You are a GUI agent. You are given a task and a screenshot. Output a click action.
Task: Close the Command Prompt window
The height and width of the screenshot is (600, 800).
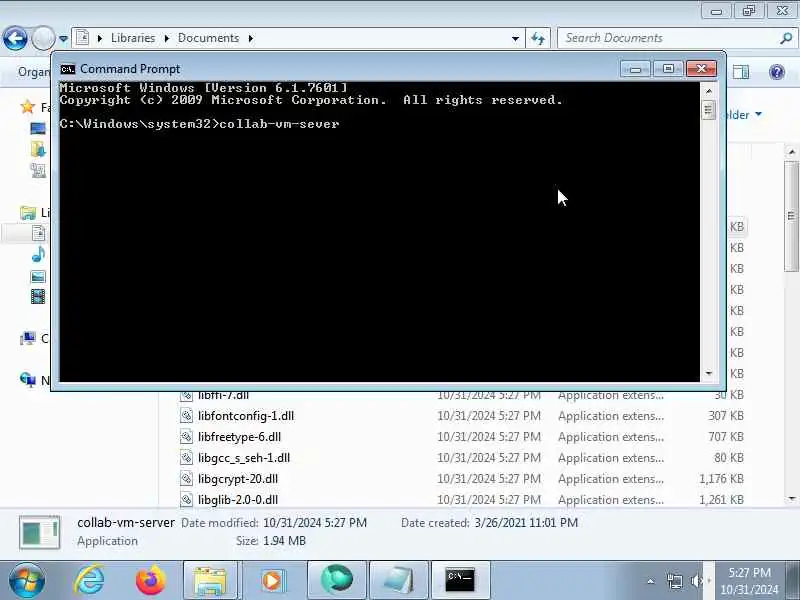click(x=701, y=68)
